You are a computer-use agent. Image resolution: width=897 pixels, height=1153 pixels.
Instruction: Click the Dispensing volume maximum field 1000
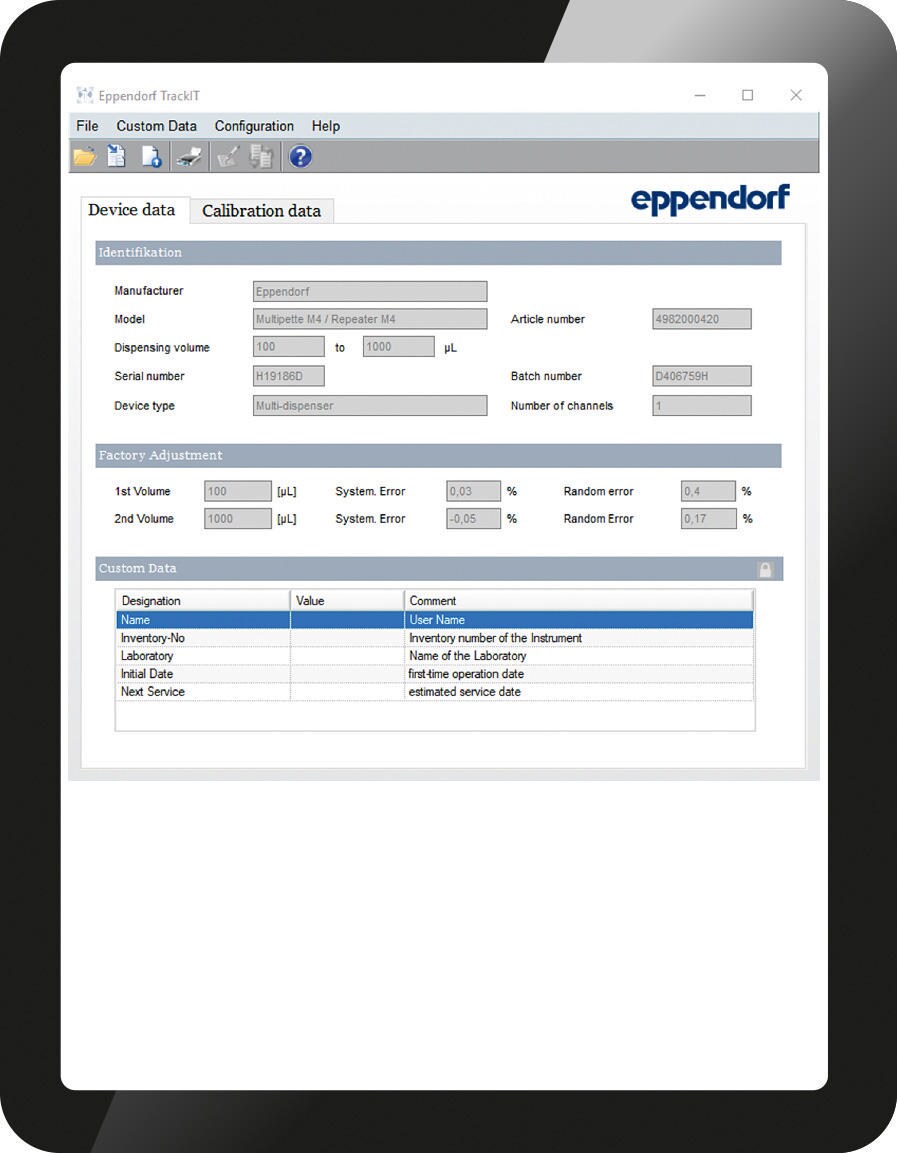[399, 346]
